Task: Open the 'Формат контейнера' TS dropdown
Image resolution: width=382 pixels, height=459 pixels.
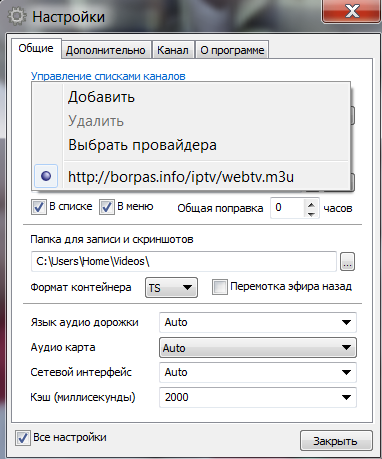Action: point(171,287)
